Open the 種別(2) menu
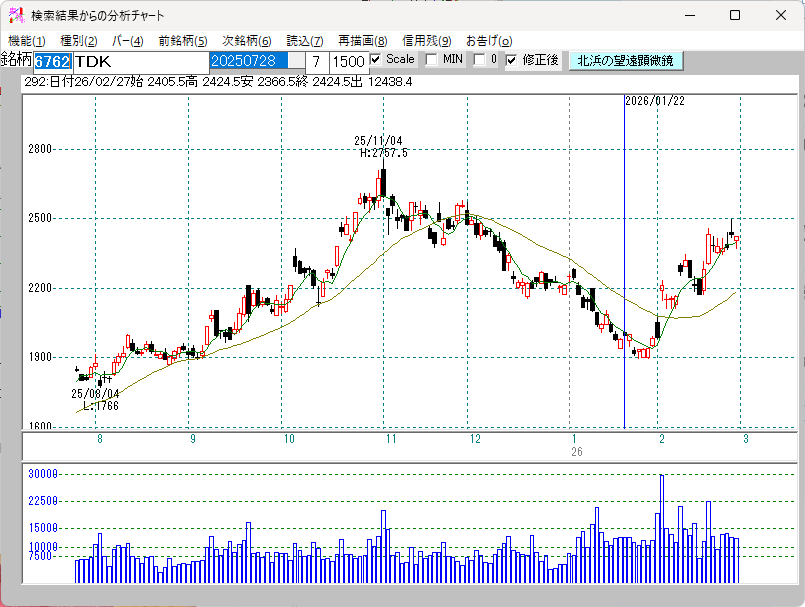This screenshot has width=805, height=607. 79,41
